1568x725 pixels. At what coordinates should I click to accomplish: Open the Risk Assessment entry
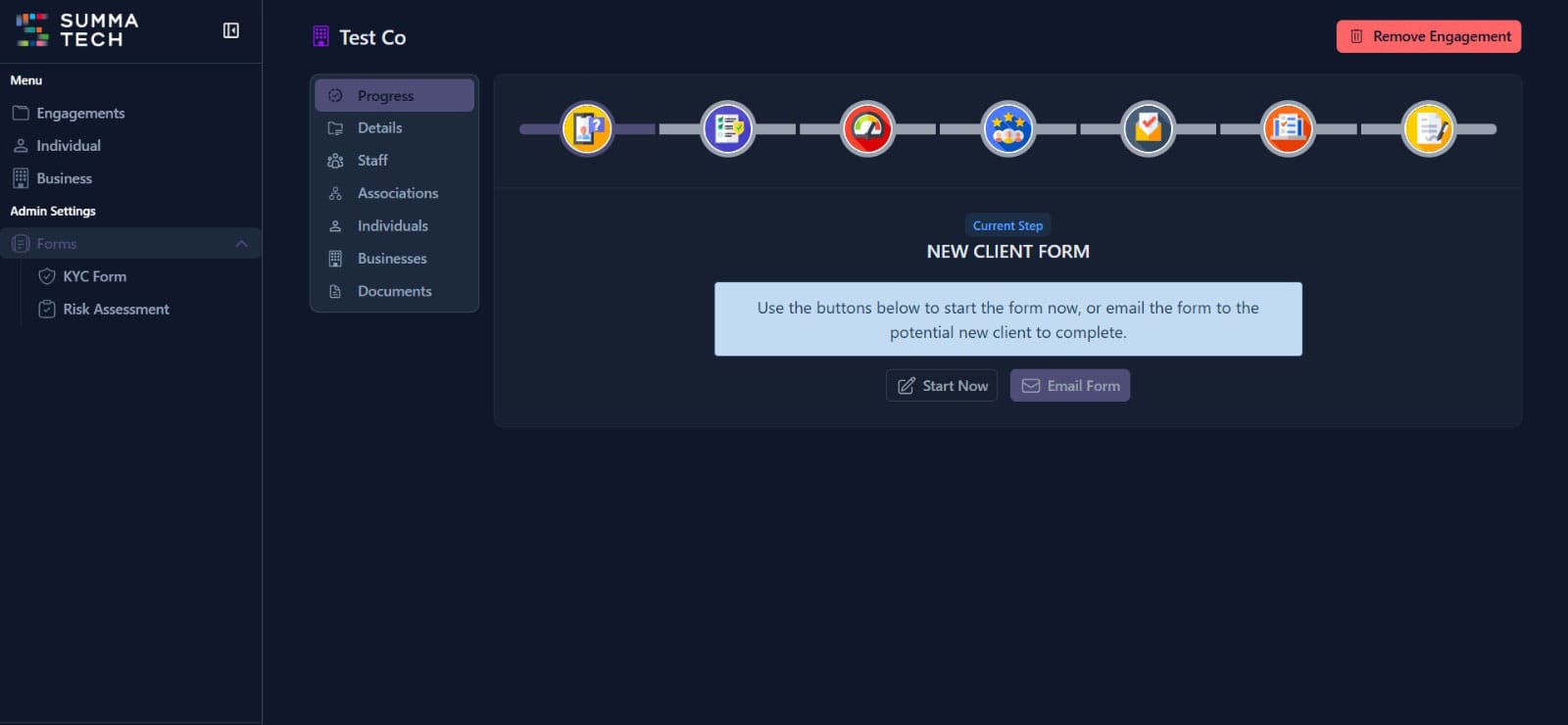click(x=116, y=309)
